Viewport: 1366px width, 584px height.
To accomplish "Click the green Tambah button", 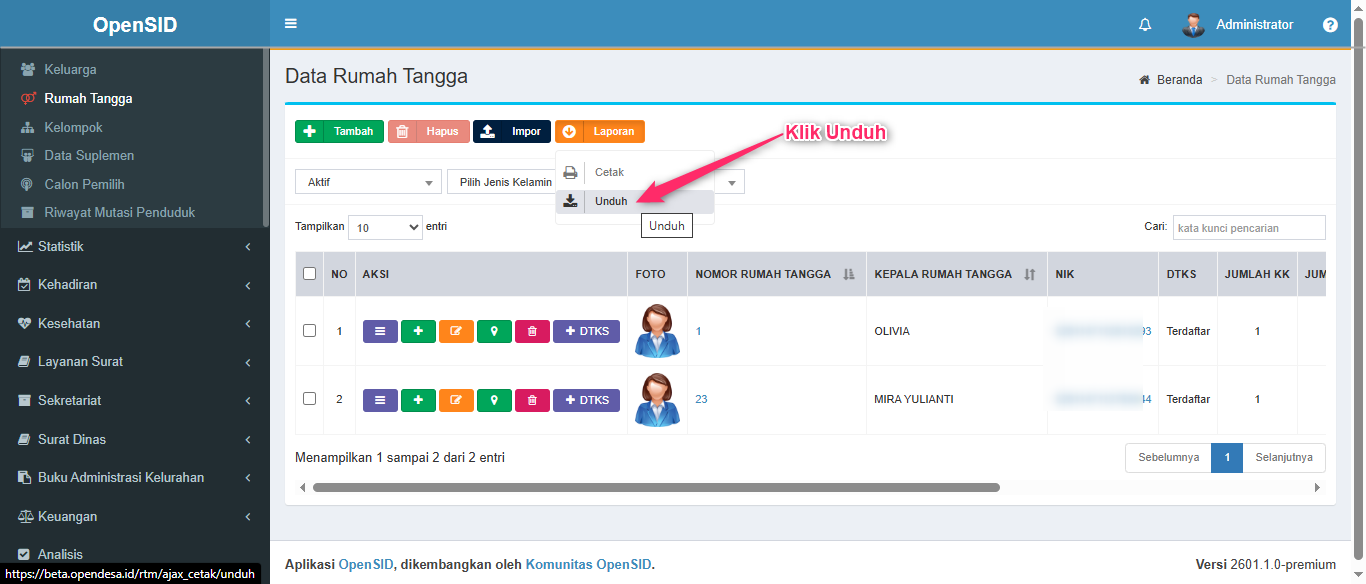I will (339, 131).
